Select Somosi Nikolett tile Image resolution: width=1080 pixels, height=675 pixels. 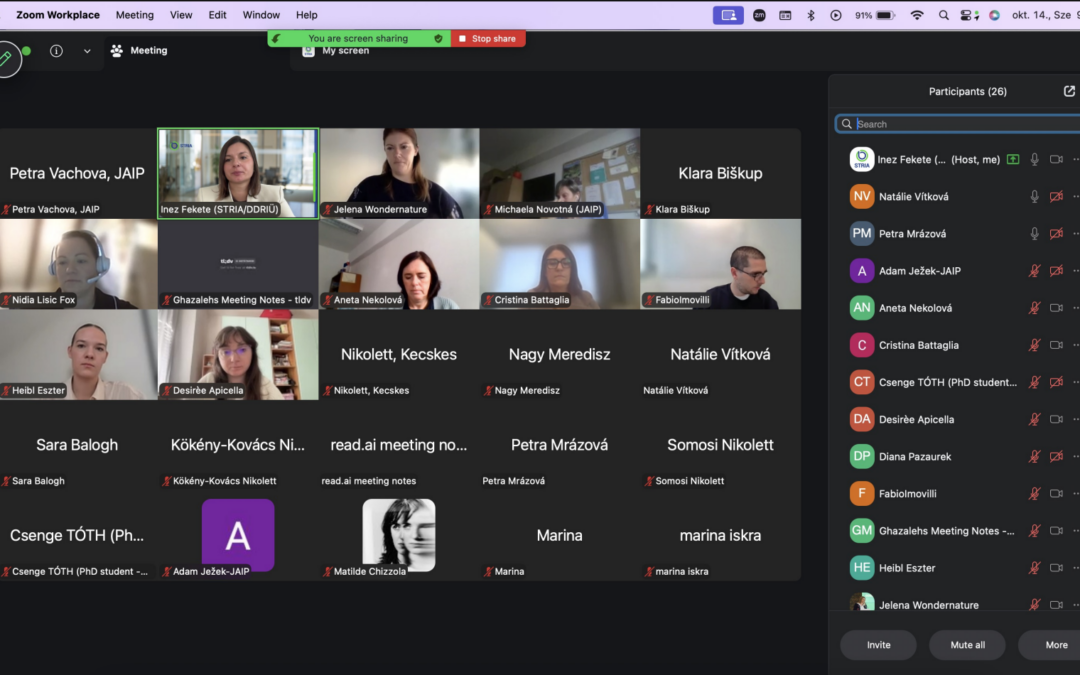click(720, 445)
